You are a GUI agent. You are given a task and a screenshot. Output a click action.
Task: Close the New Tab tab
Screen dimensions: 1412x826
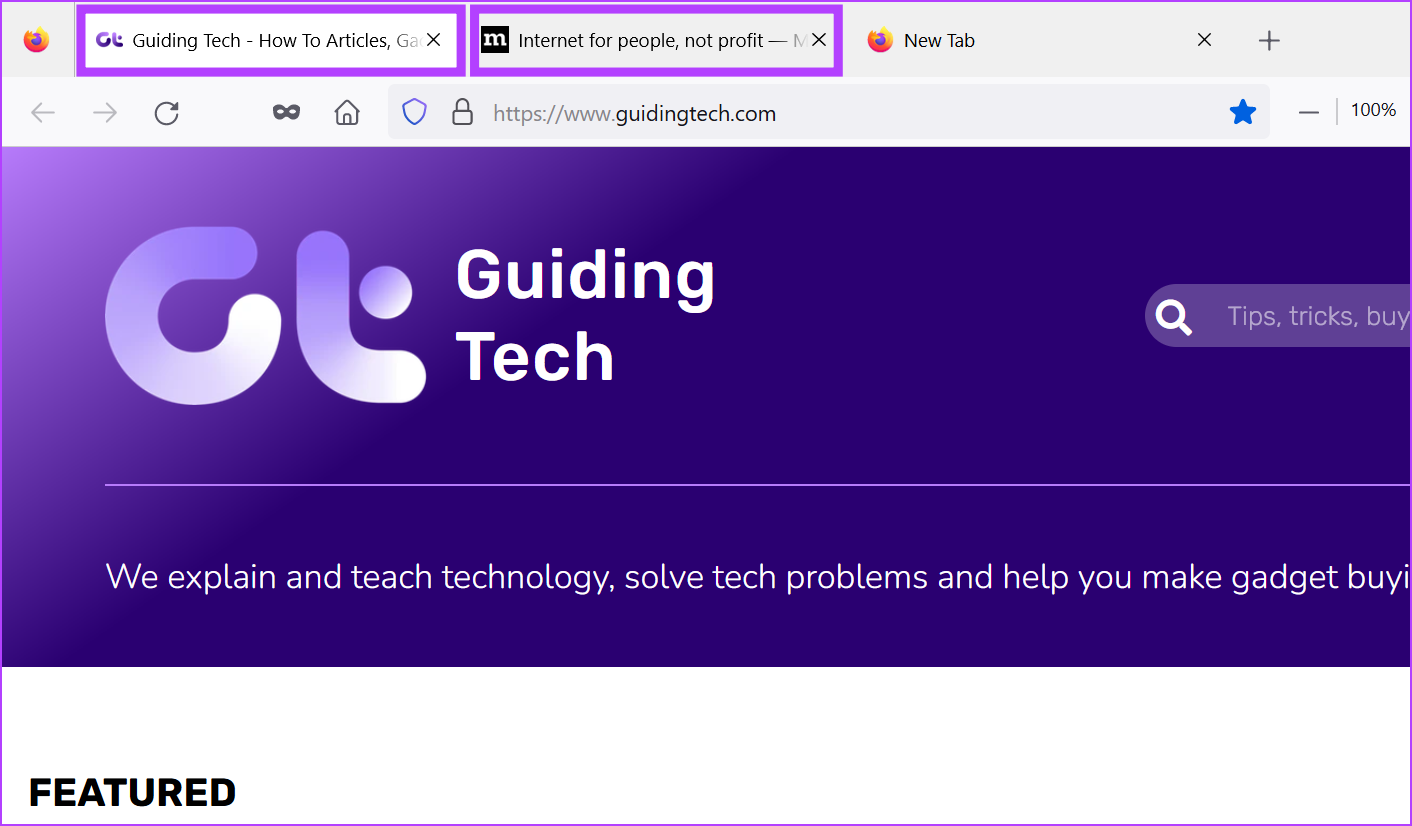coord(1204,40)
